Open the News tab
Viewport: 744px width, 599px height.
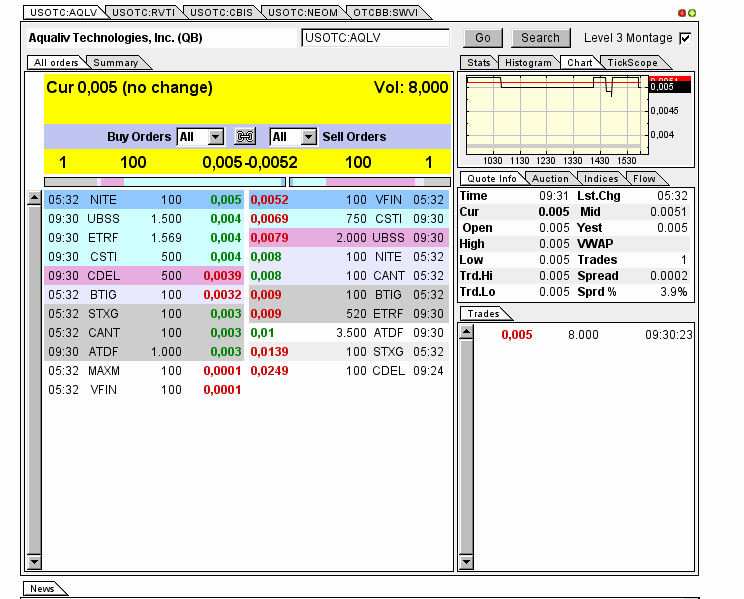click(42, 589)
